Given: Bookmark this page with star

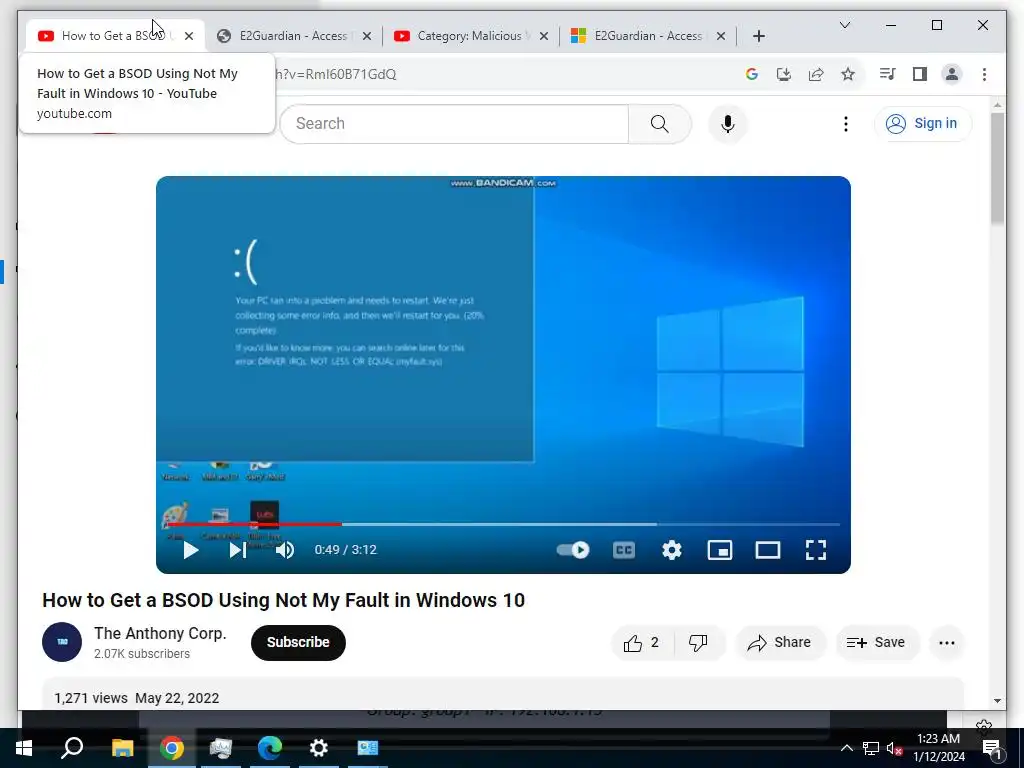Looking at the screenshot, I should coord(848,74).
